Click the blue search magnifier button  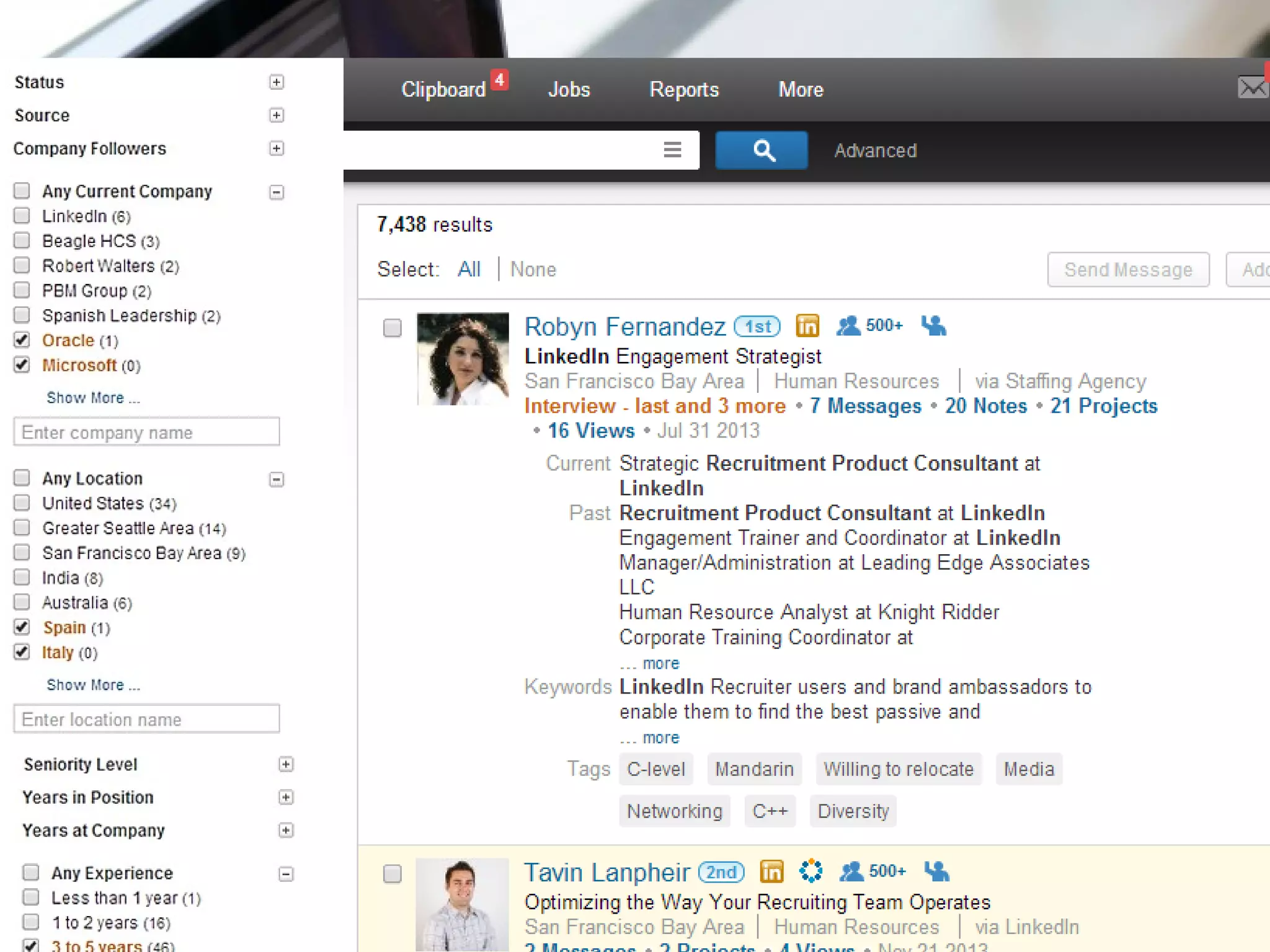tap(762, 150)
